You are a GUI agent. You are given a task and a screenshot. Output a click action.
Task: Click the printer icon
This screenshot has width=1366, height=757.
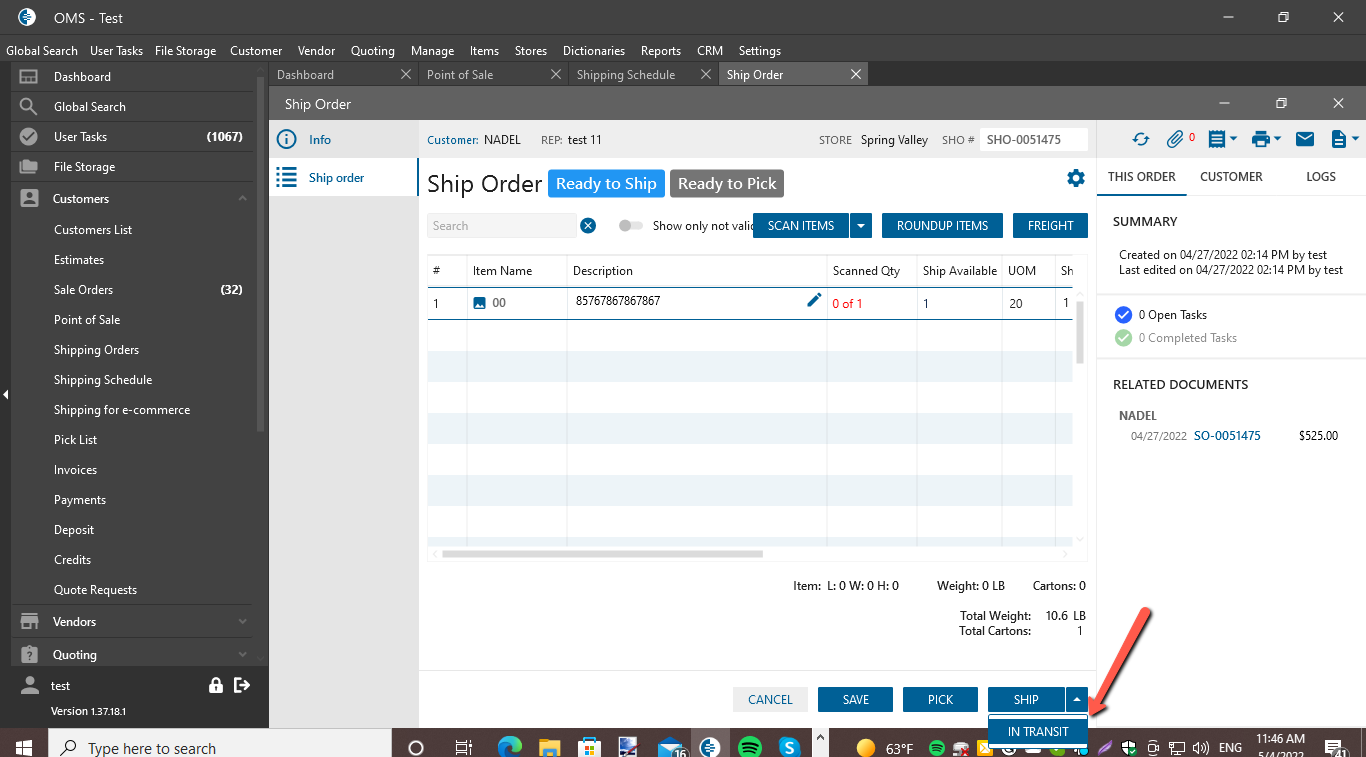click(1259, 140)
